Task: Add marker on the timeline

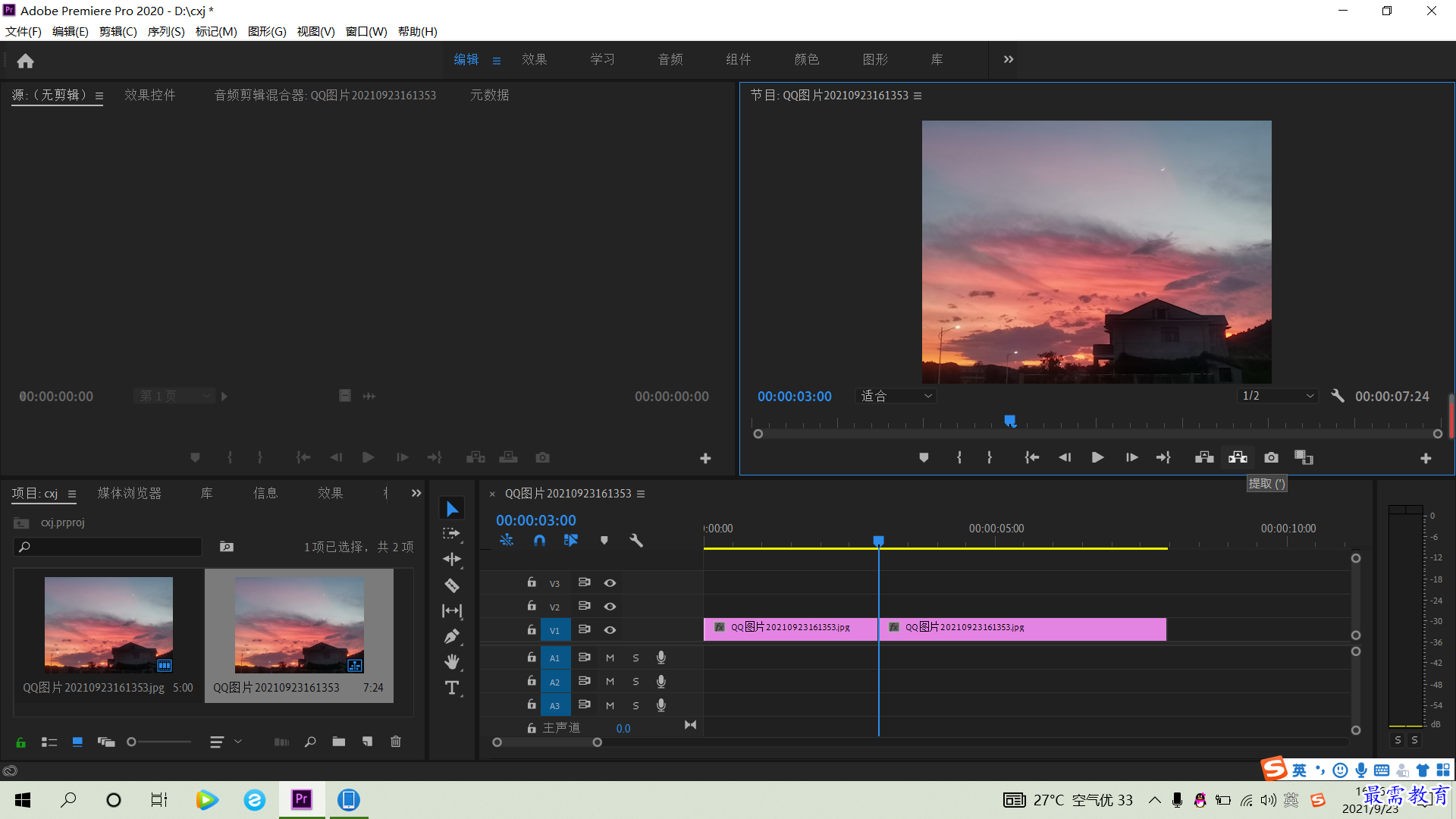Action: click(x=604, y=541)
